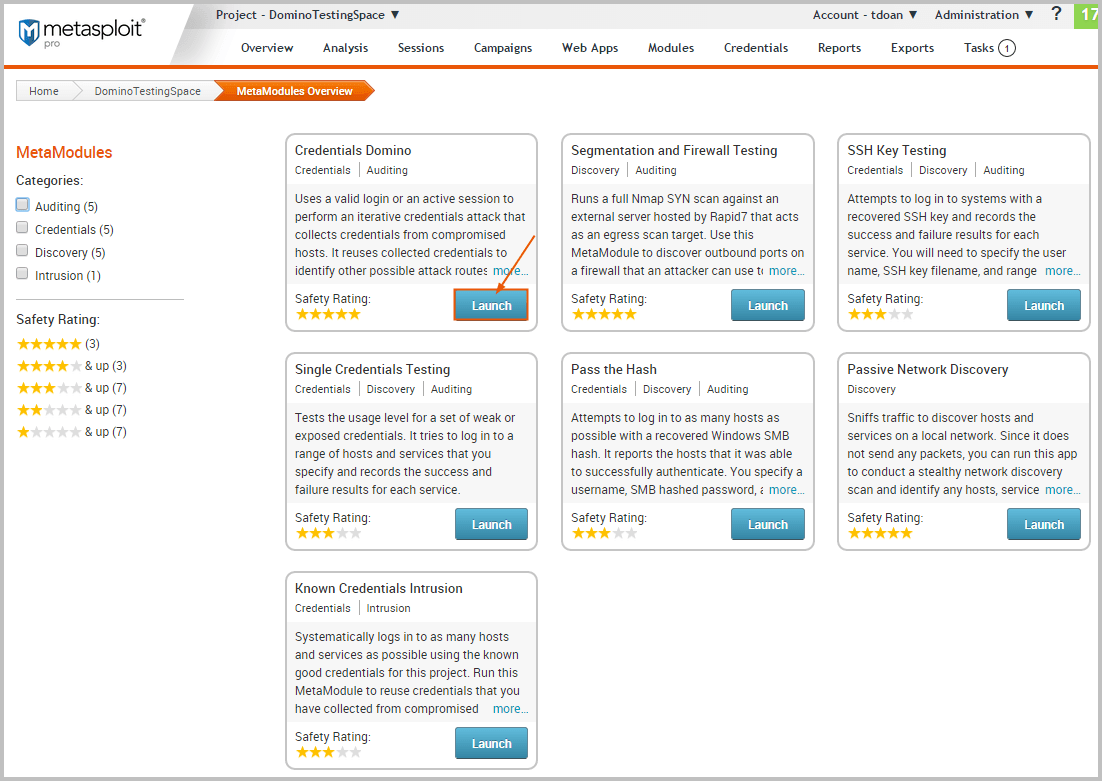
Task: Open the Administration dropdown menu
Action: coord(984,15)
